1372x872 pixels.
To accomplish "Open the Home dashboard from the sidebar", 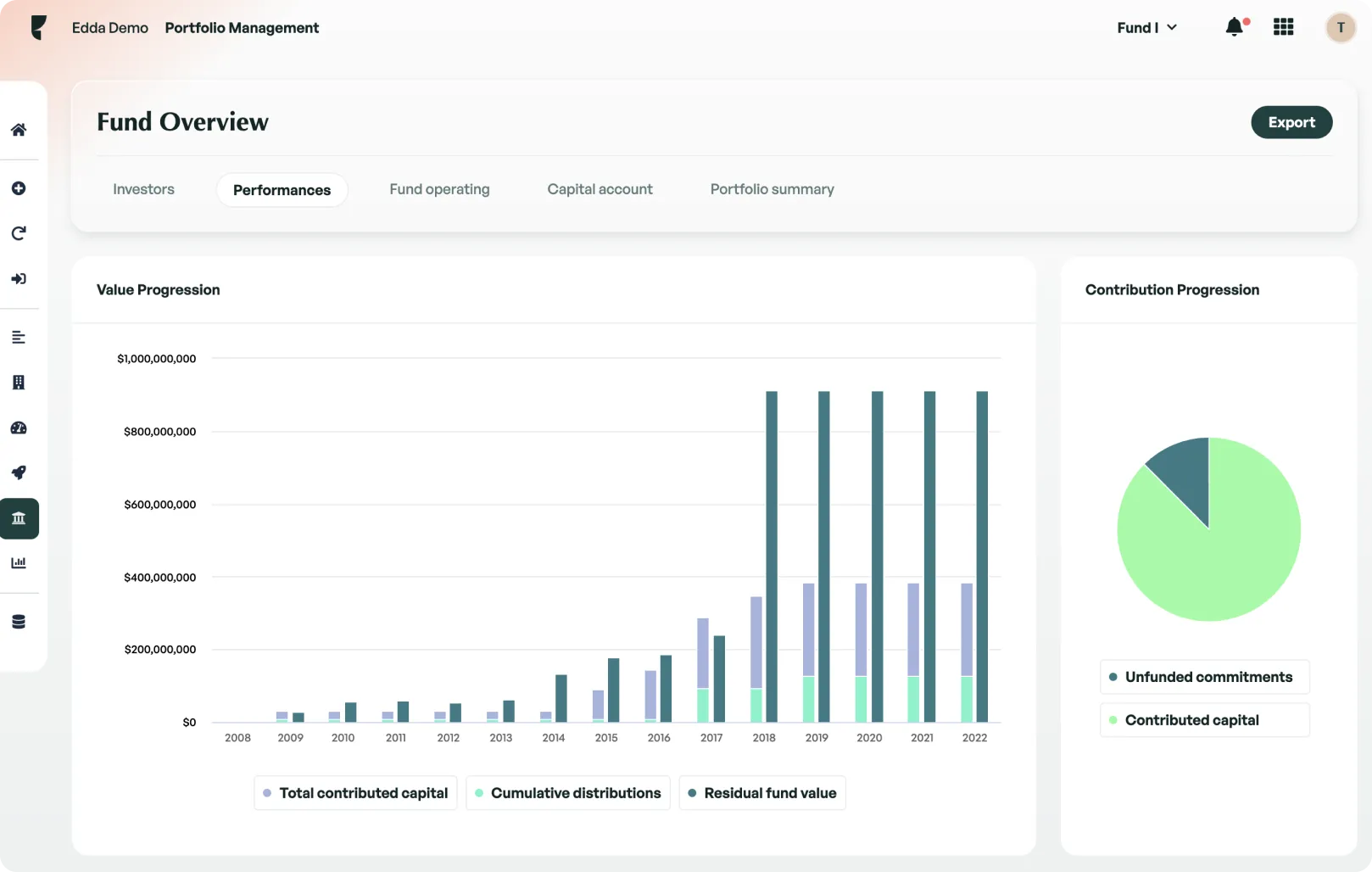I will [19, 129].
